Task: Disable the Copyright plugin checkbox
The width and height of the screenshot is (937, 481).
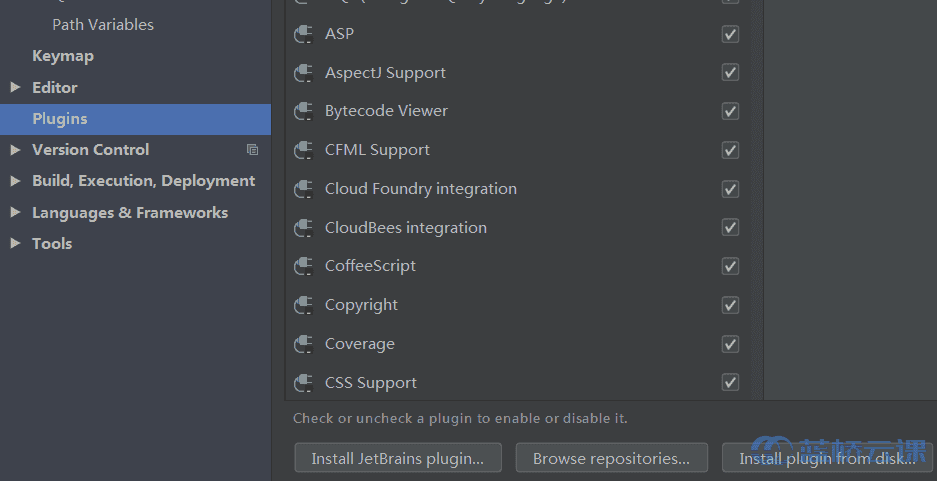Action: [730, 305]
